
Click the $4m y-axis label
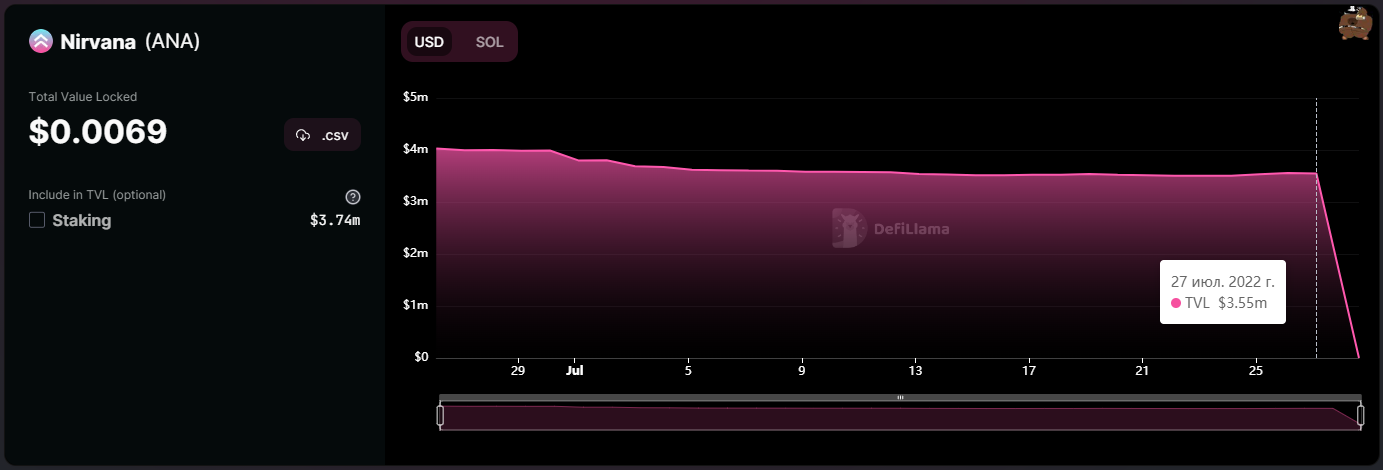click(x=416, y=149)
